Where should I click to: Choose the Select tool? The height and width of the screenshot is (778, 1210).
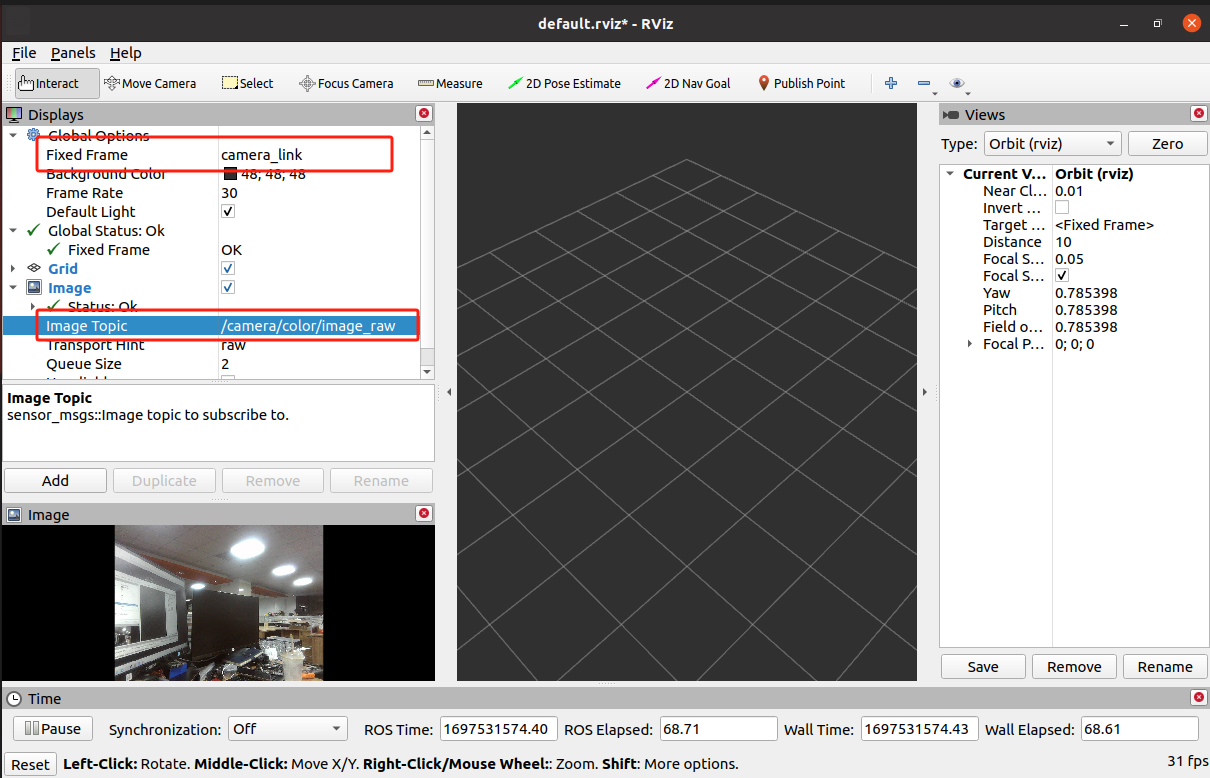[x=247, y=83]
